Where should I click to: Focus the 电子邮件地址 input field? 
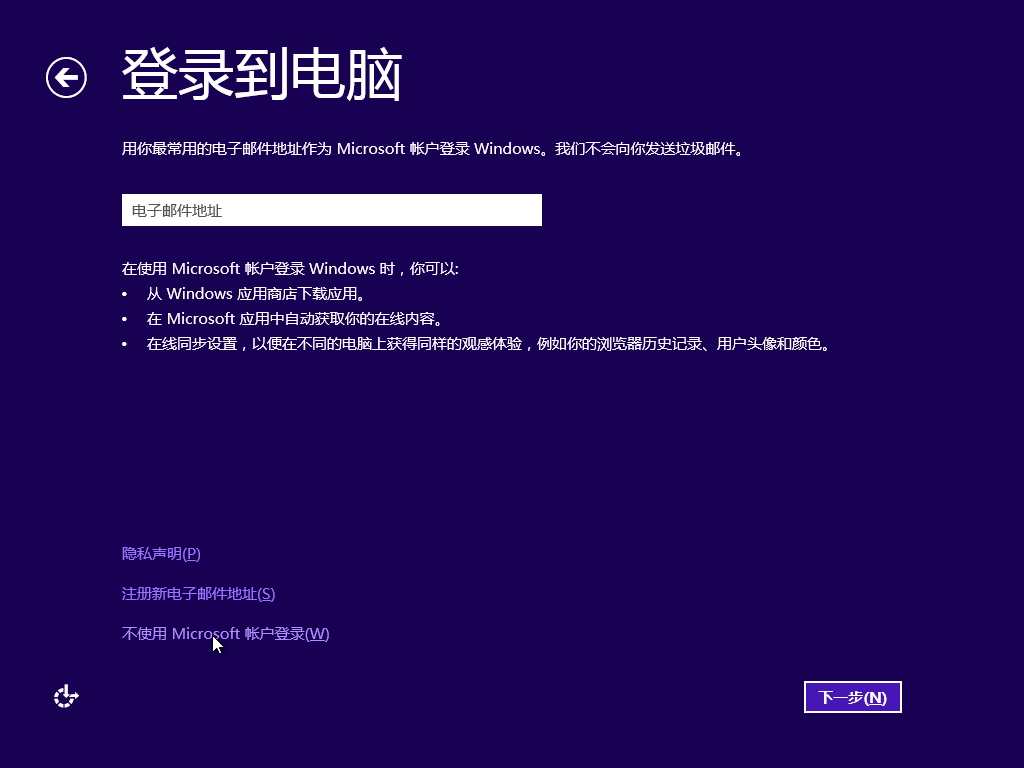pos(331,210)
